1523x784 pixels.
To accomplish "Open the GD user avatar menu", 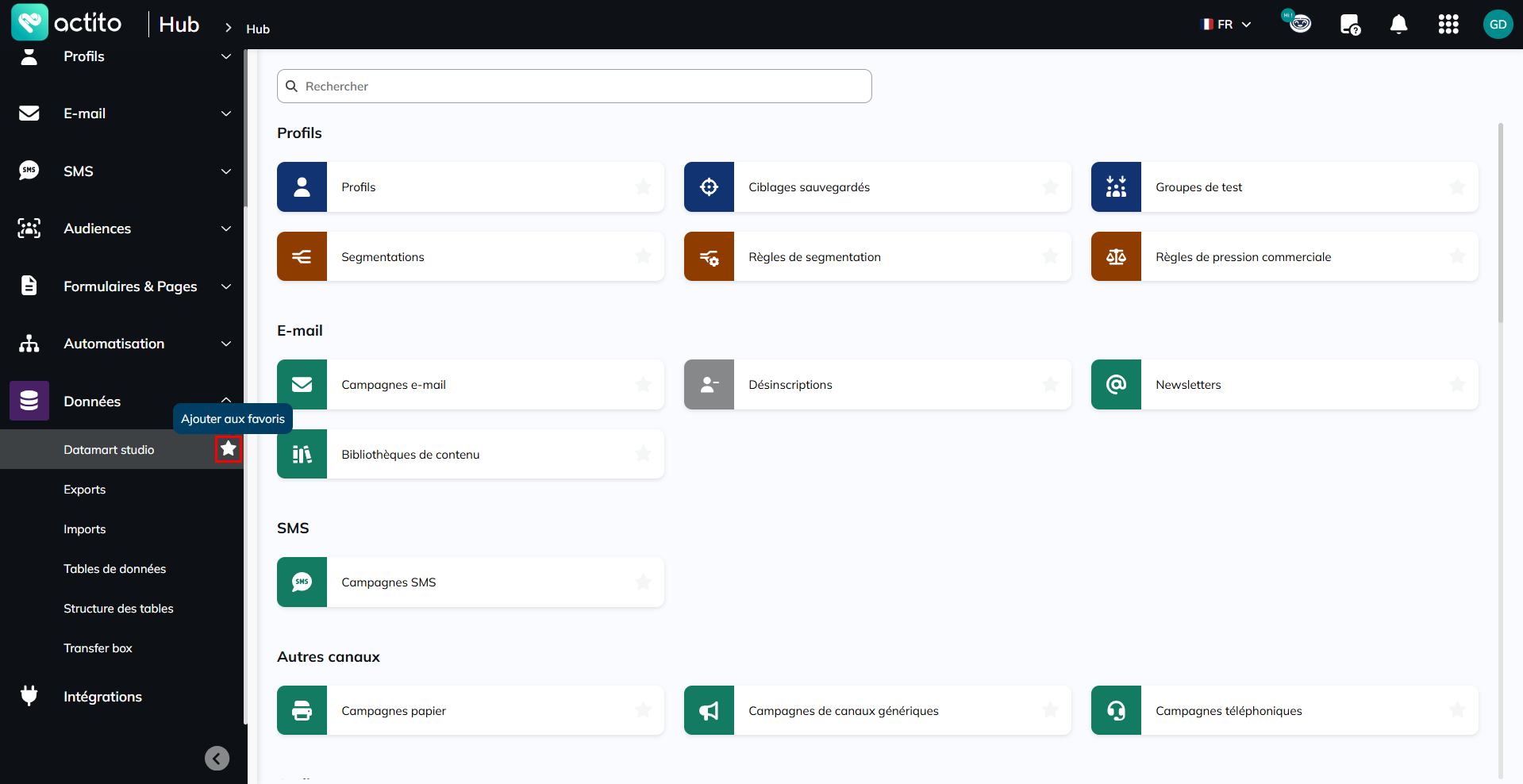I will tap(1498, 25).
